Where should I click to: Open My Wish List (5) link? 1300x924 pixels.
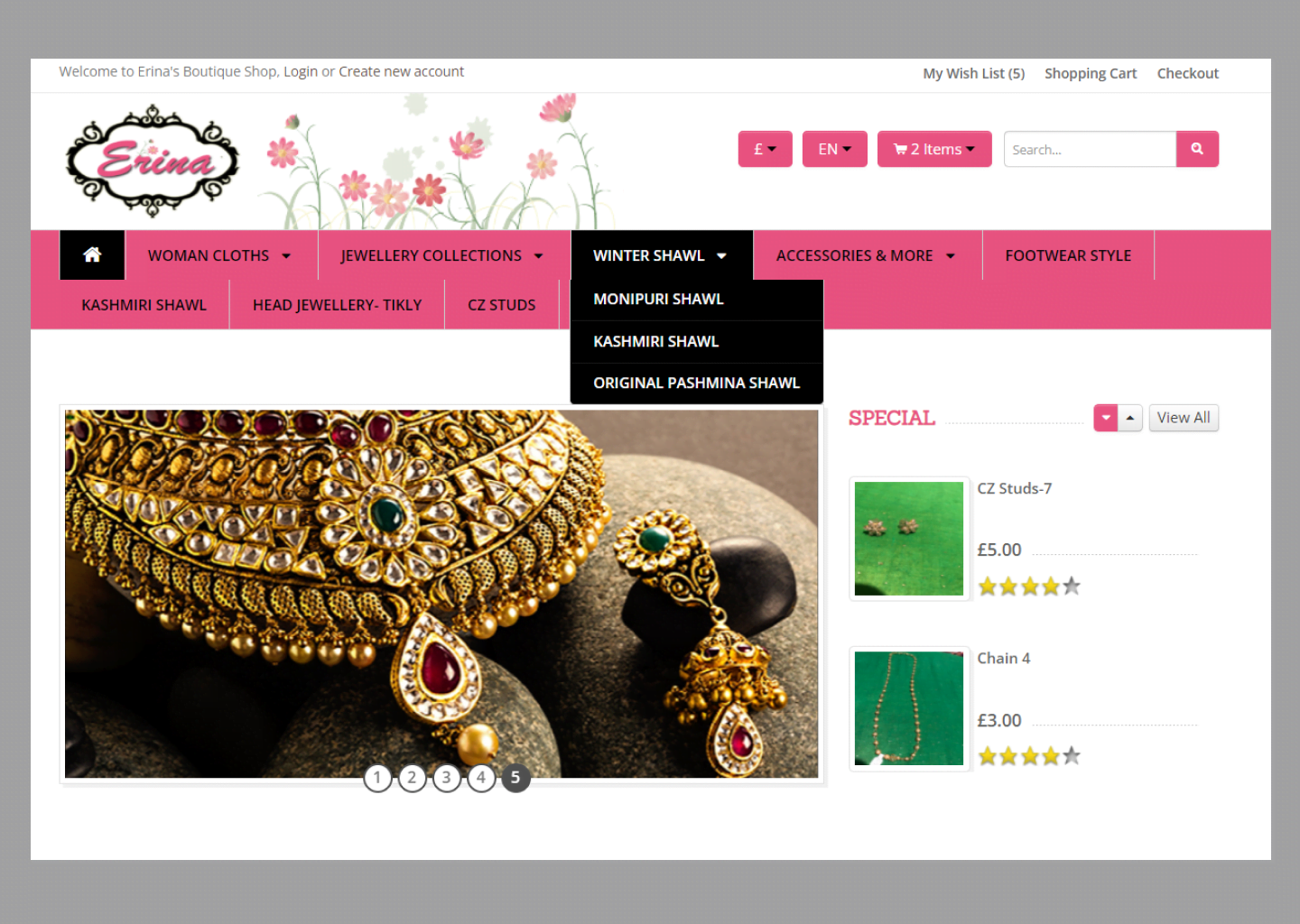coord(973,74)
